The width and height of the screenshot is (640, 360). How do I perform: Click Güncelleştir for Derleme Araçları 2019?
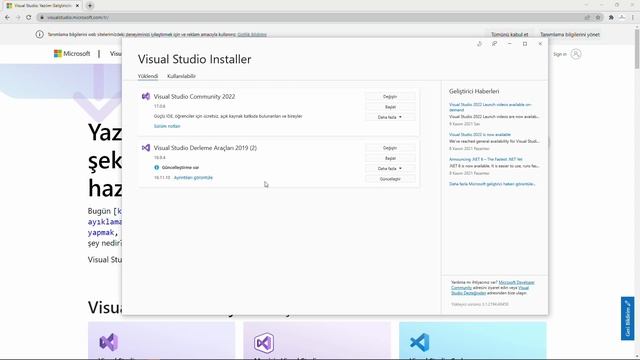[390, 179]
